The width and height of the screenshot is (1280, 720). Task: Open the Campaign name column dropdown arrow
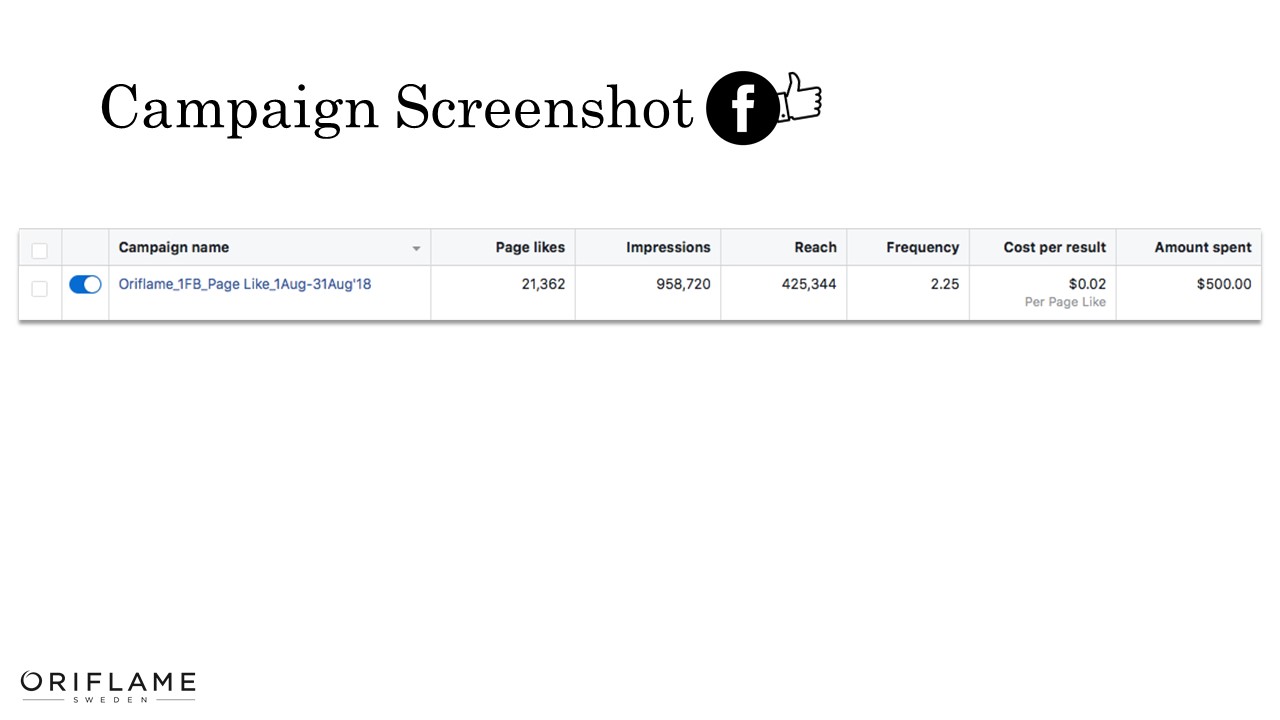(x=416, y=249)
